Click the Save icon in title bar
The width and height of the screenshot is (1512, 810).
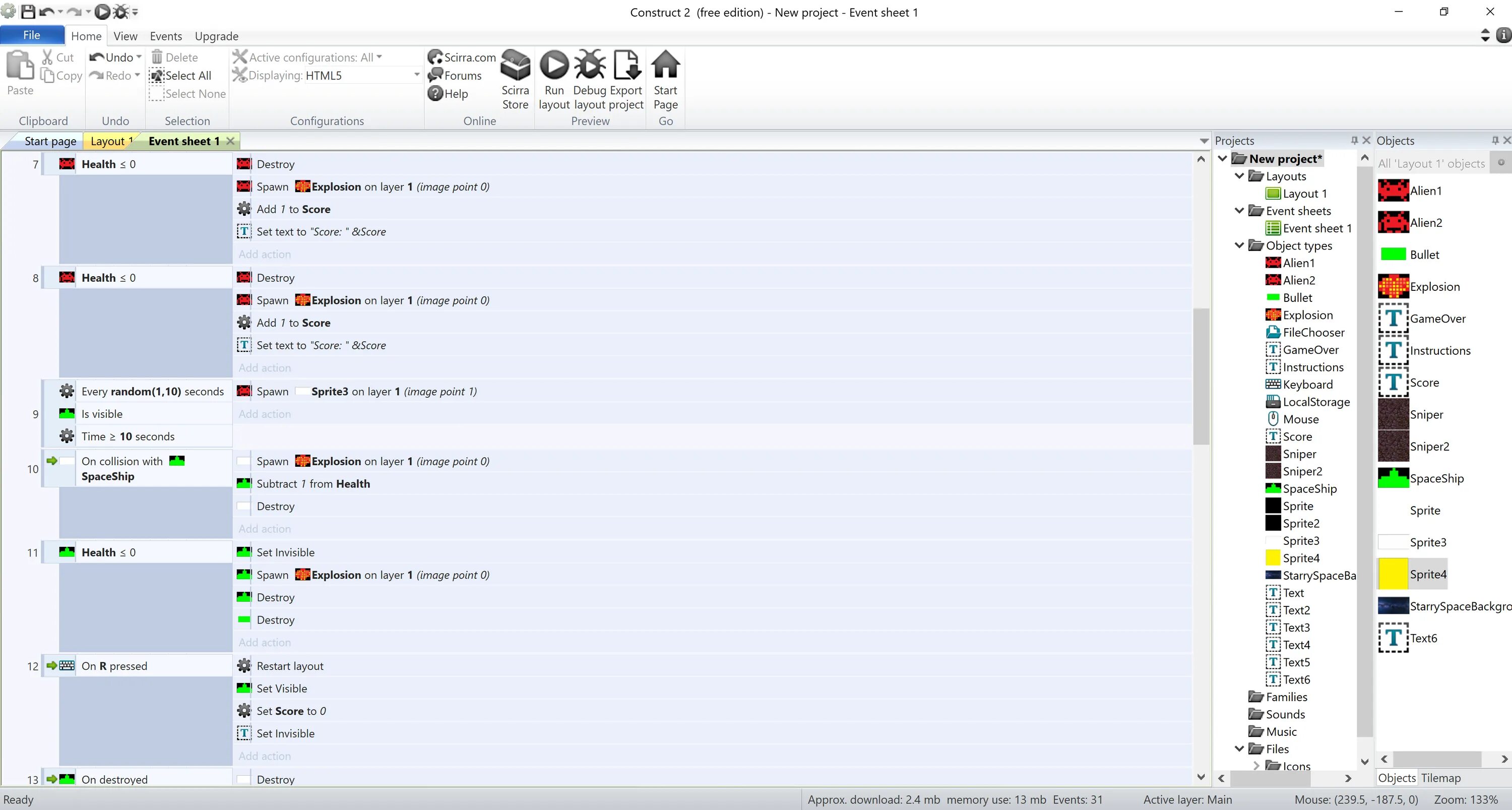click(x=28, y=12)
